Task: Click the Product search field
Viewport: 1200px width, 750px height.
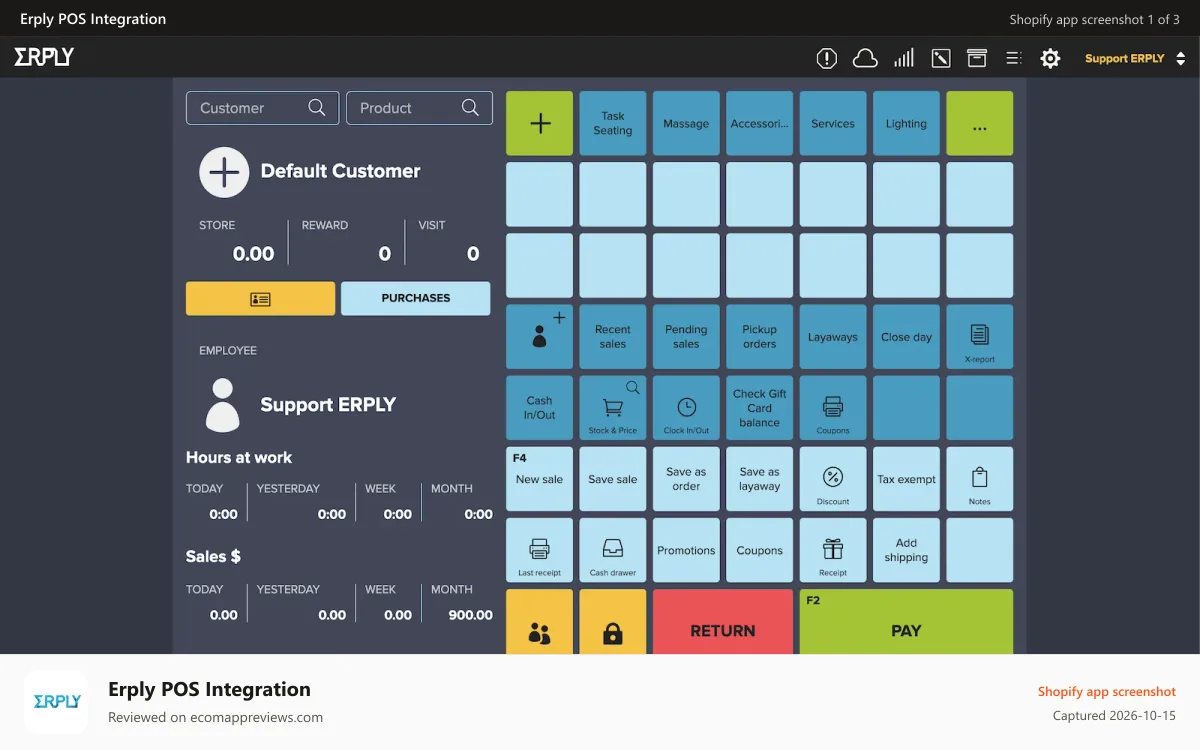Action: tap(419, 108)
